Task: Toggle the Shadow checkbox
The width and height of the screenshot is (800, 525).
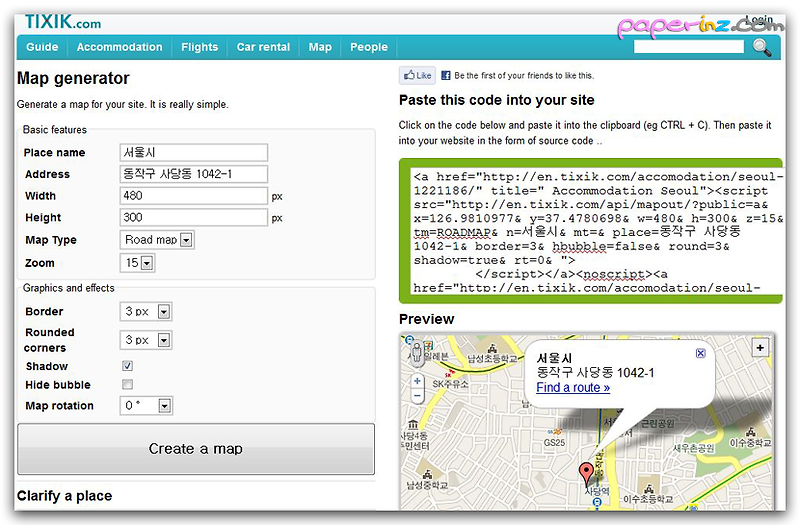Action: [x=128, y=366]
